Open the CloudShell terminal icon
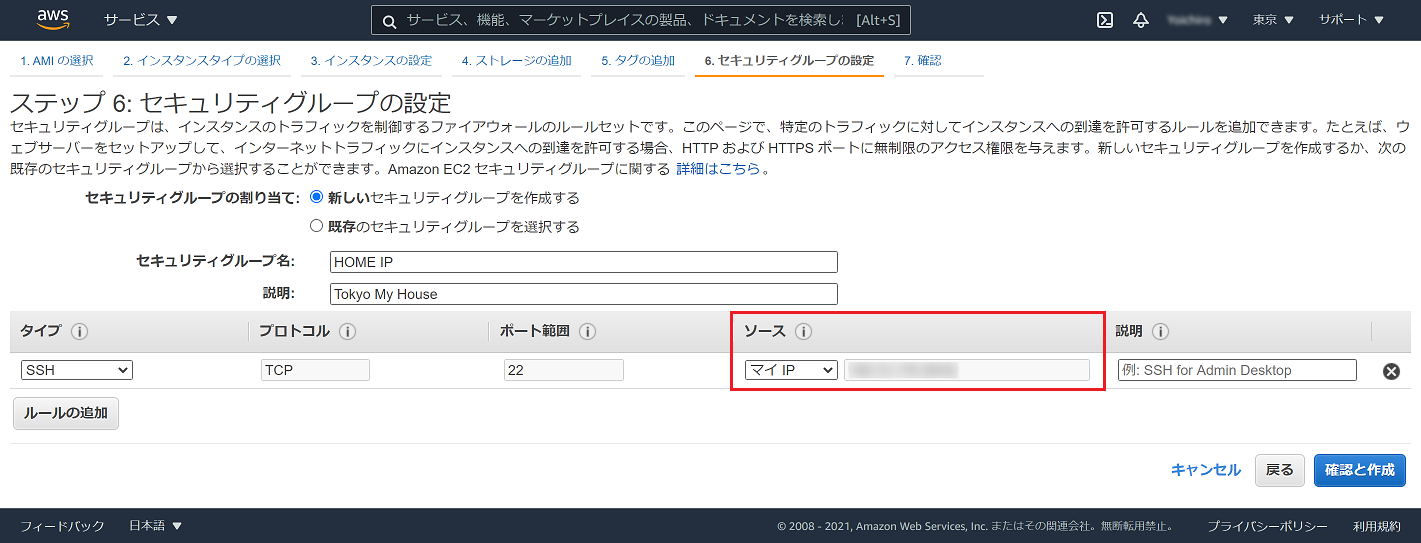Image resolution: width=1421 pixels, height=543 pixels. 1105,20
